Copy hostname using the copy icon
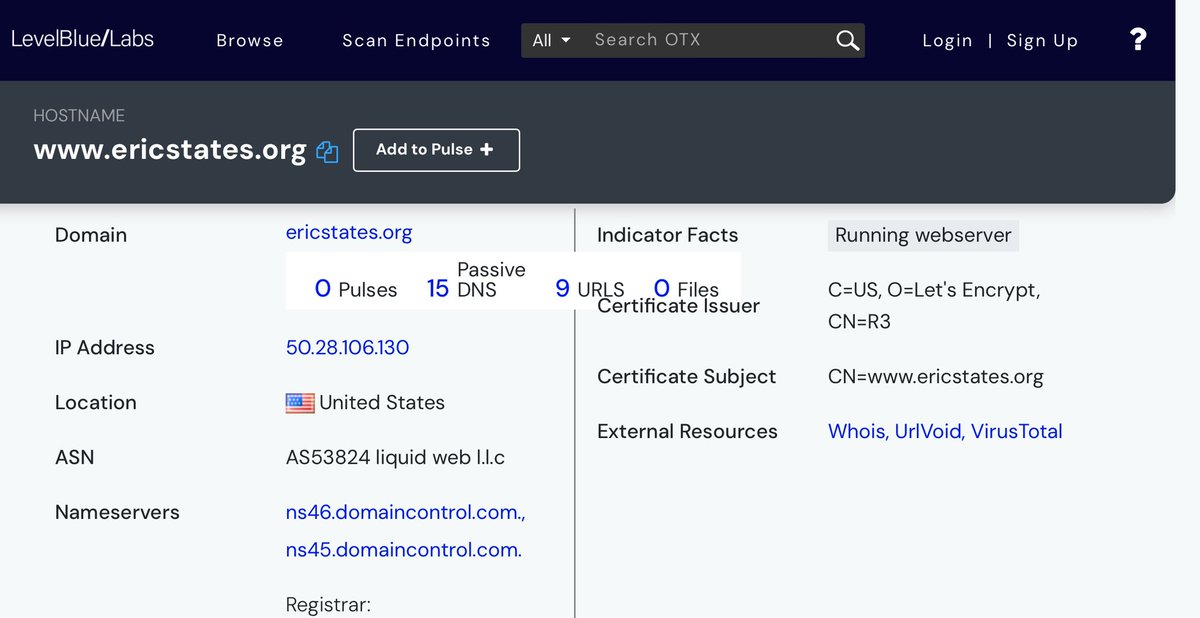Viewport: 1200px width, 618px height. pos(327,152)
